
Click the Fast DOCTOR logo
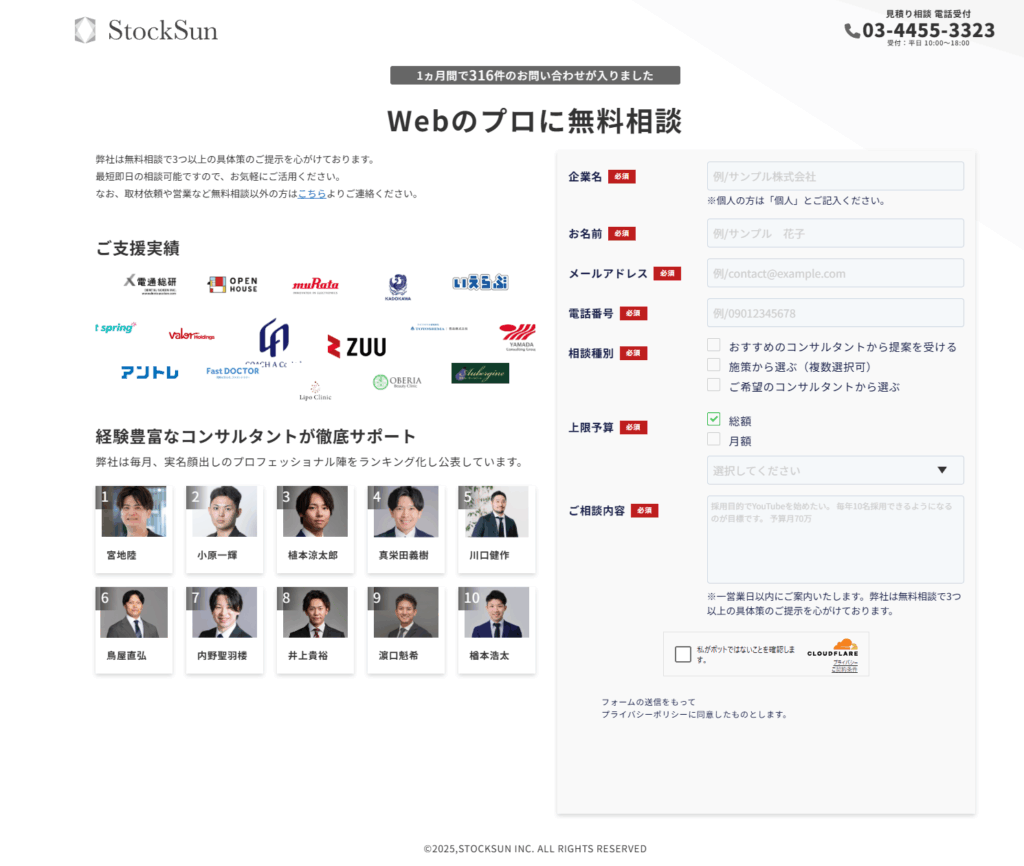(233, 371)
